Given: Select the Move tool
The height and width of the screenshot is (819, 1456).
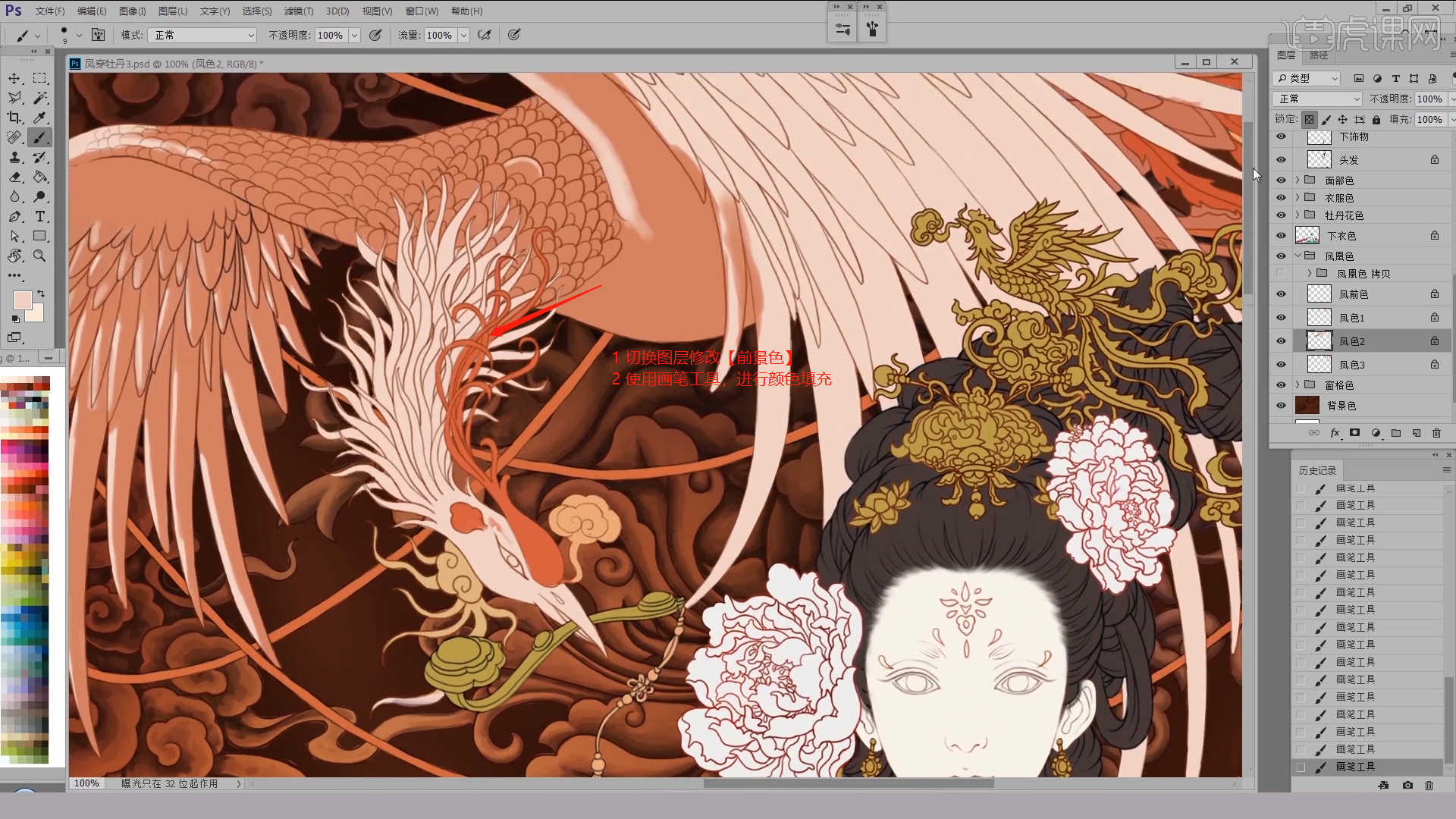Looking at the screenshot, I should pyautogui.click(x=14, y=78).
